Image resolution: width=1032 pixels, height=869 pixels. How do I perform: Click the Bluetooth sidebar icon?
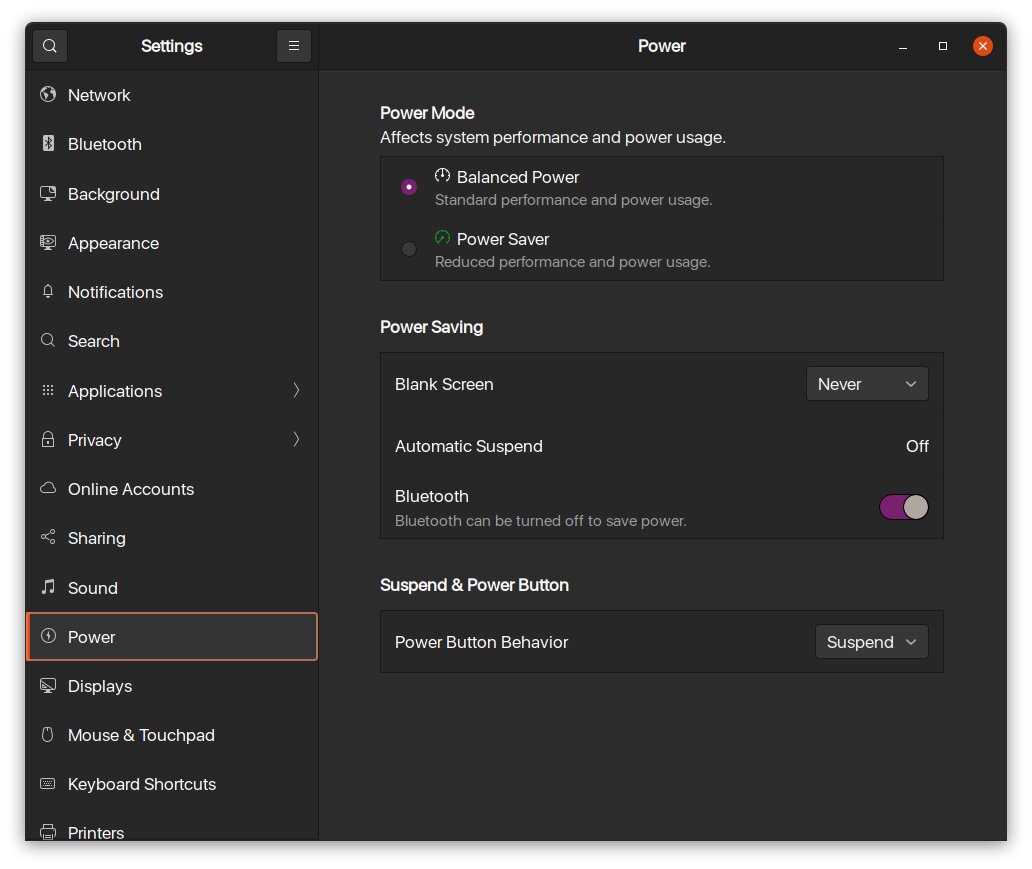pos(47,144)
